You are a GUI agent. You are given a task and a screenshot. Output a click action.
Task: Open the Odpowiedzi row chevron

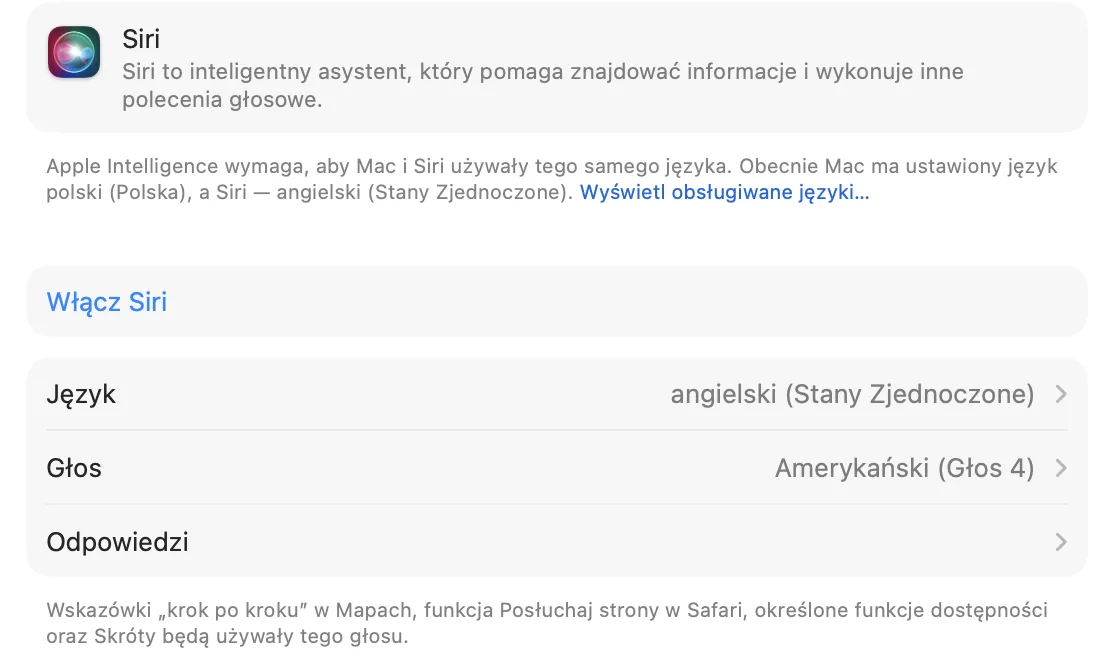coord(1061,542)
